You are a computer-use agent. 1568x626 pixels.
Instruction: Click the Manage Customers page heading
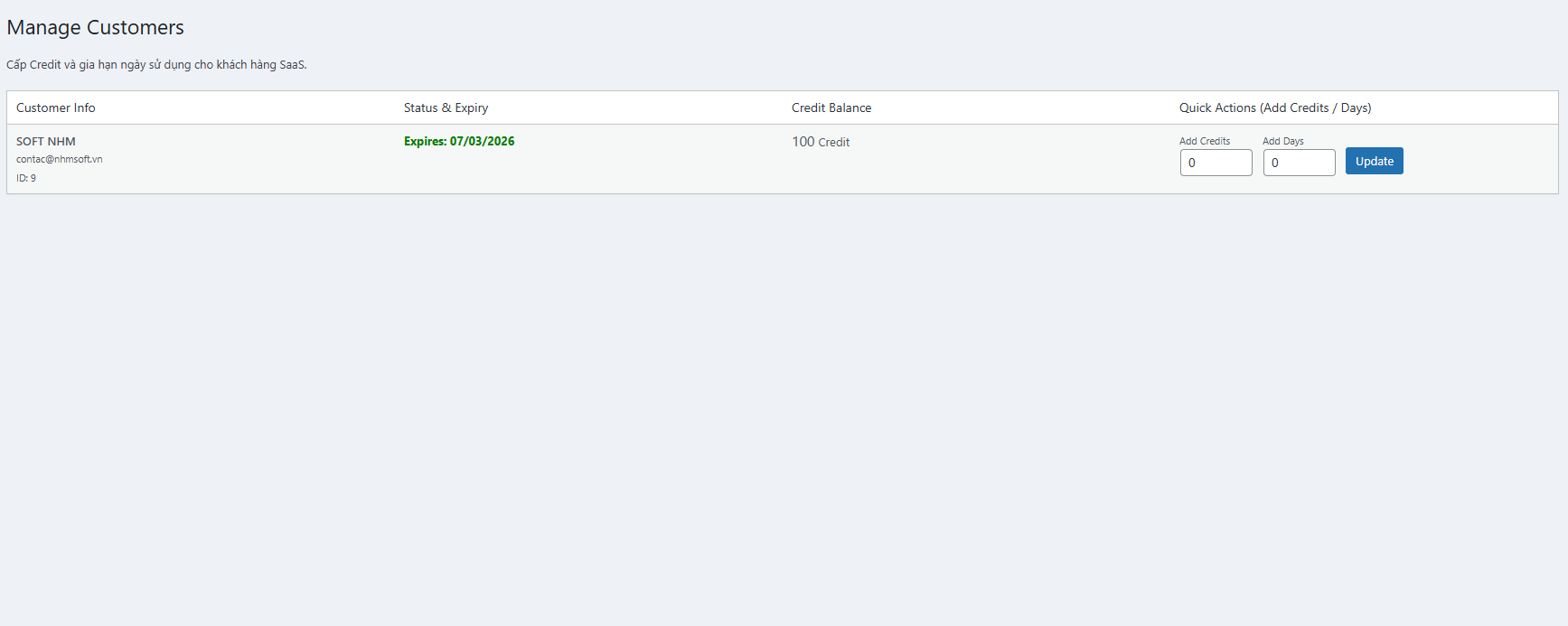[95, 28]
